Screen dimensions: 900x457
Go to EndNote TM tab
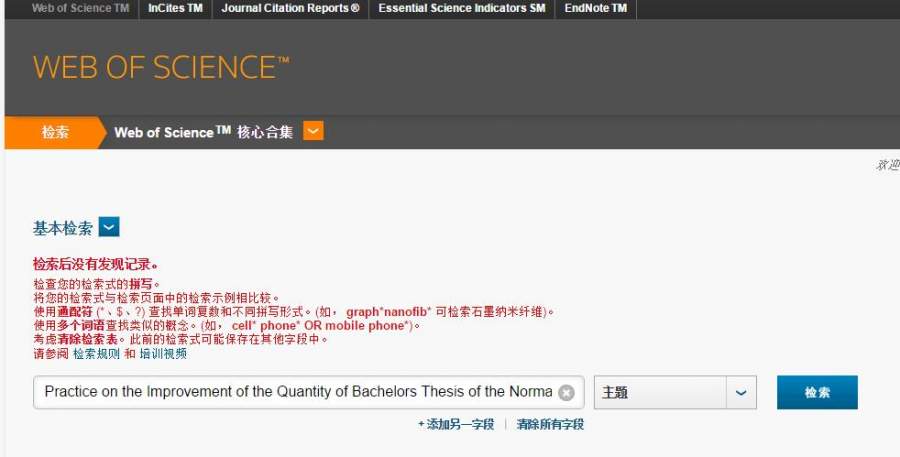[x=595, y=9]
